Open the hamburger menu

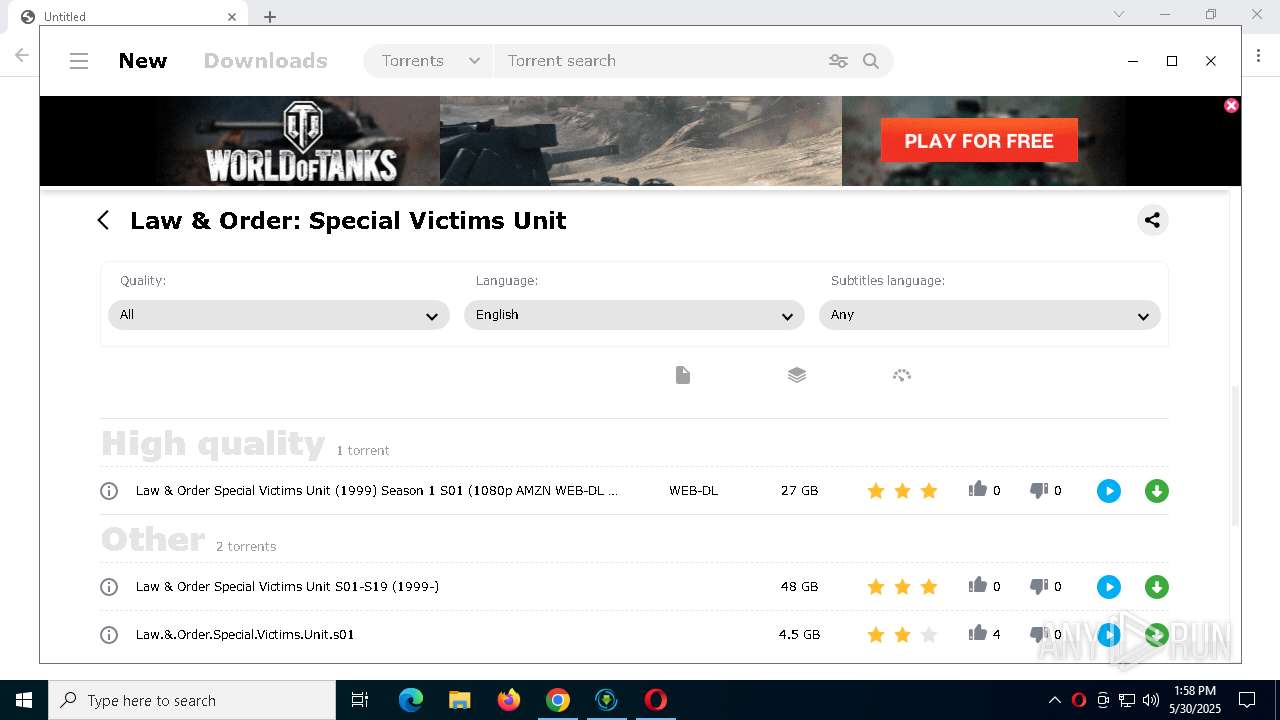point(79,61)
